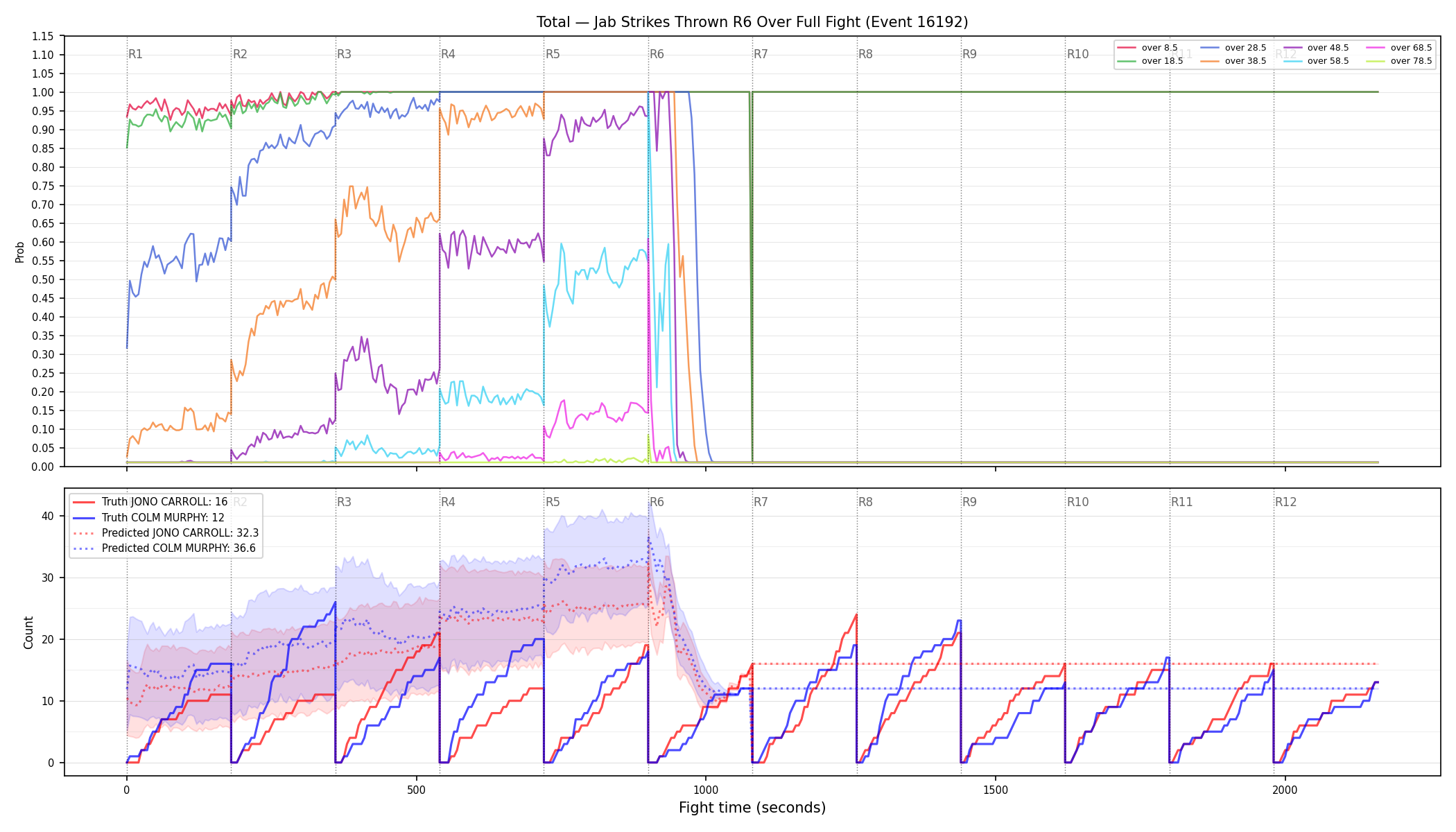Click the 0.25 probability tick label
Viewport: 1456px width, 832px height.
pyautogui.click(x=43, y=373)
